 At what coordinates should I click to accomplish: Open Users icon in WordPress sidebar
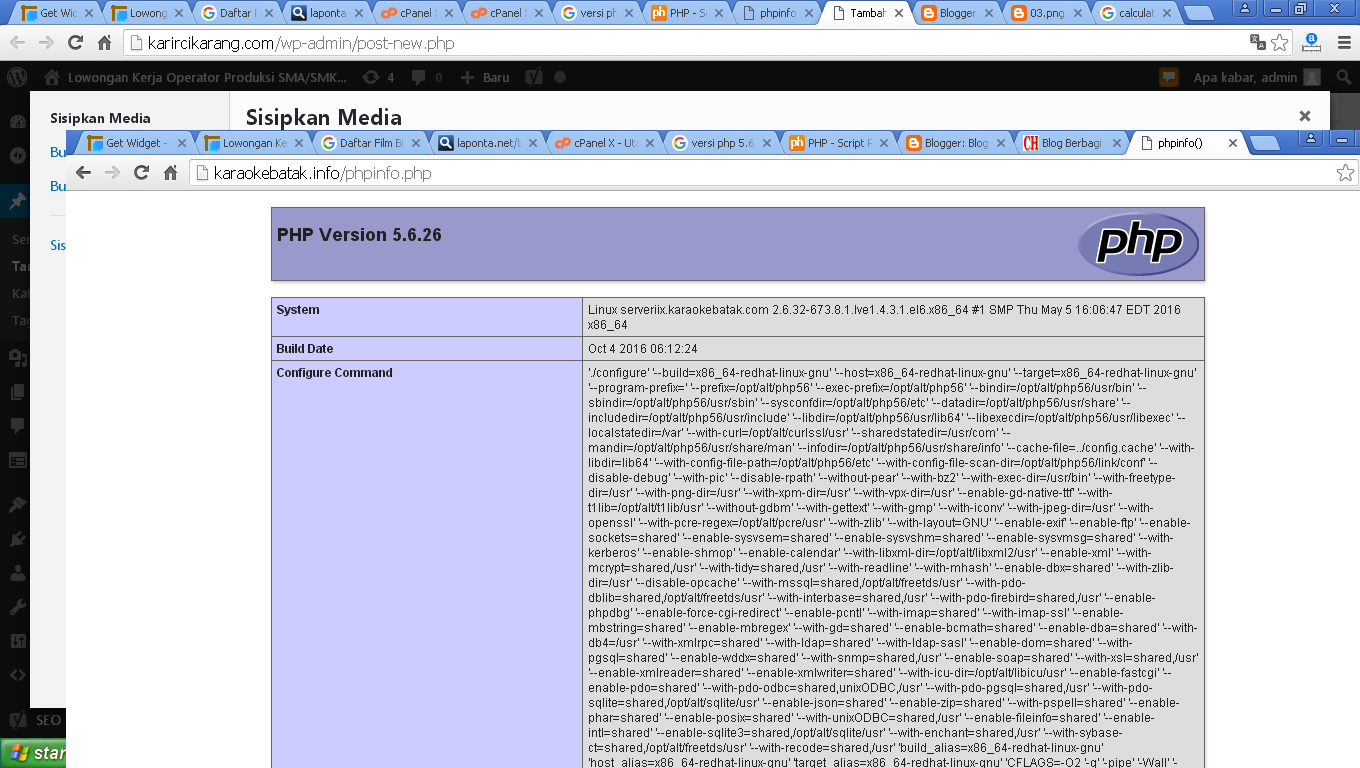(17, 573)
